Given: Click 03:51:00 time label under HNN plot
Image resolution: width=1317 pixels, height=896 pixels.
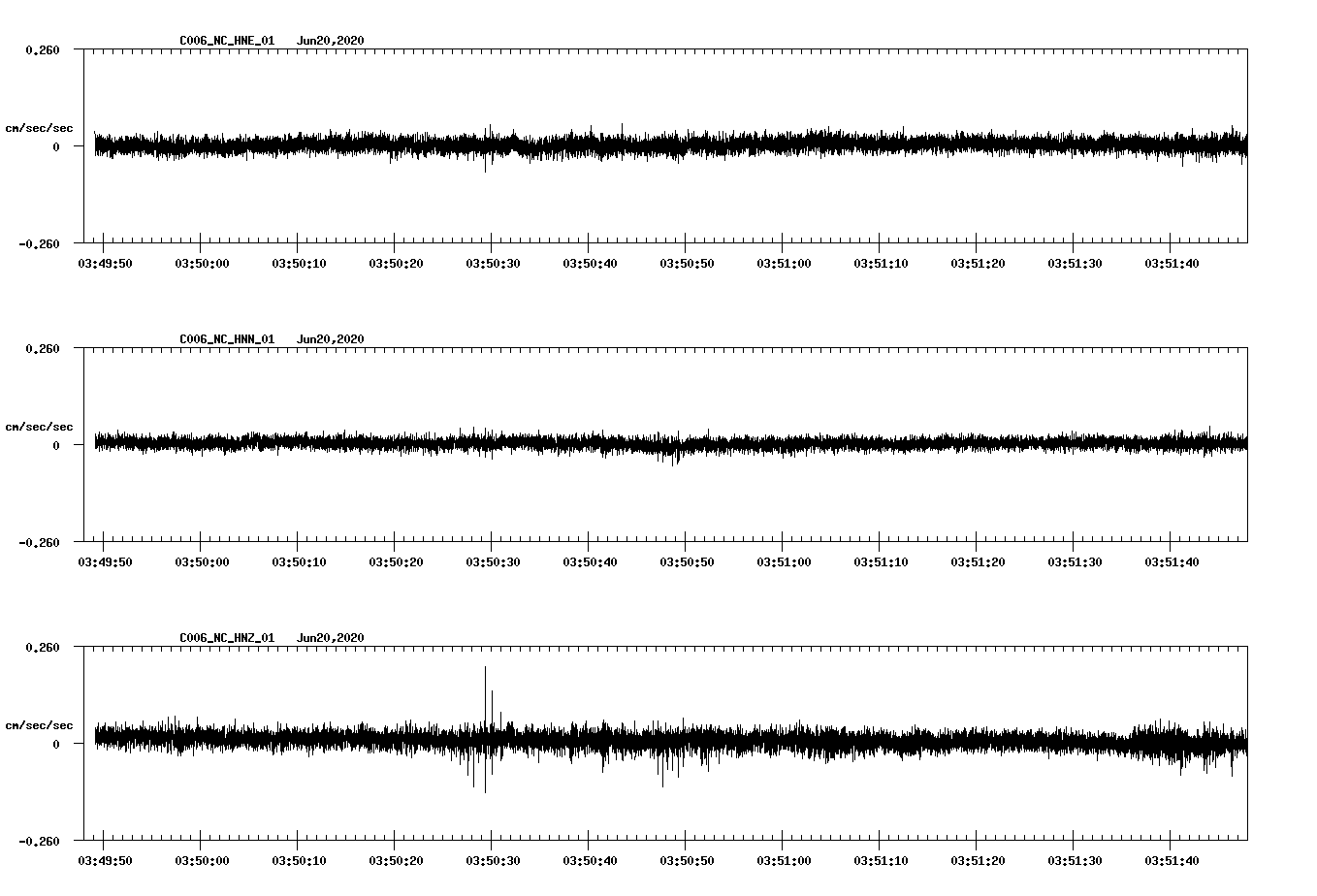Looking at the screenshot, I should click(x=784, y=562).
